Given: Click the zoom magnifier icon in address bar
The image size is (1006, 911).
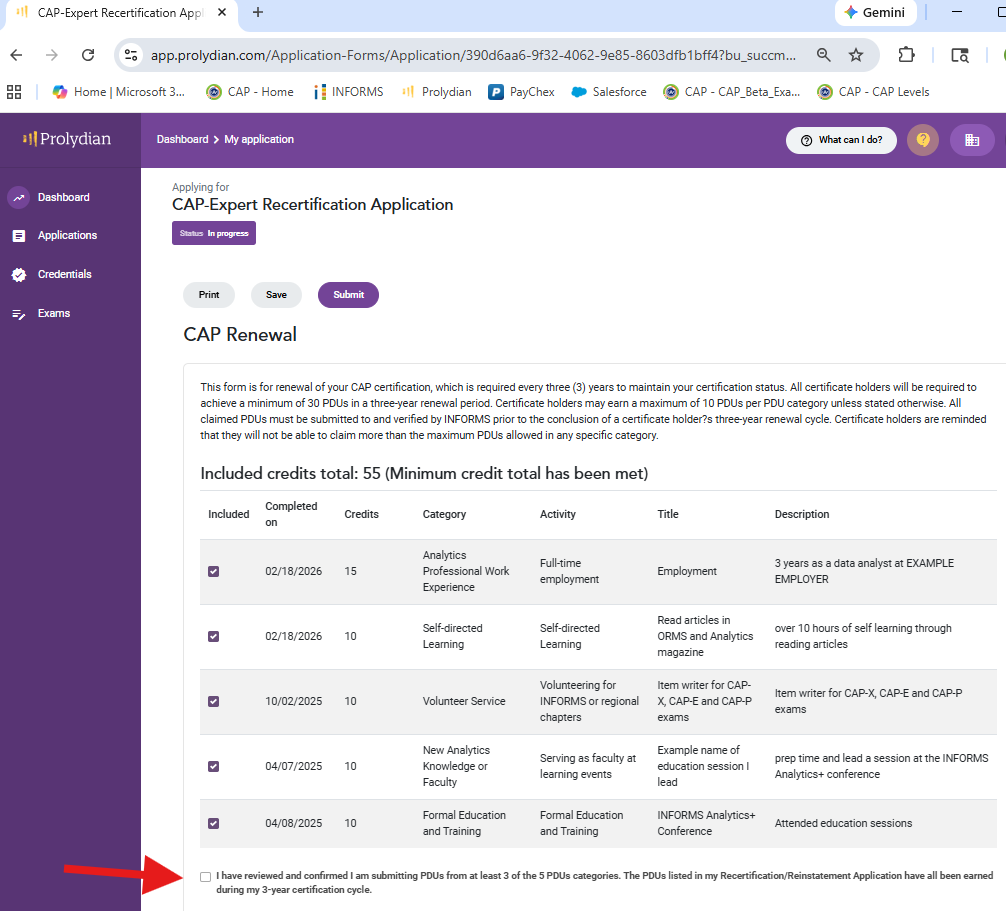Looking at the screenshot, I should 823,55.
